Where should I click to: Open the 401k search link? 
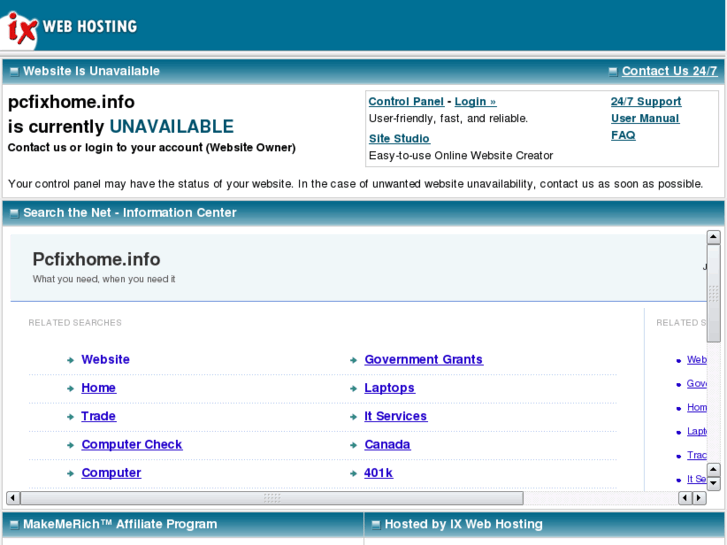click(x=378, y=473)
